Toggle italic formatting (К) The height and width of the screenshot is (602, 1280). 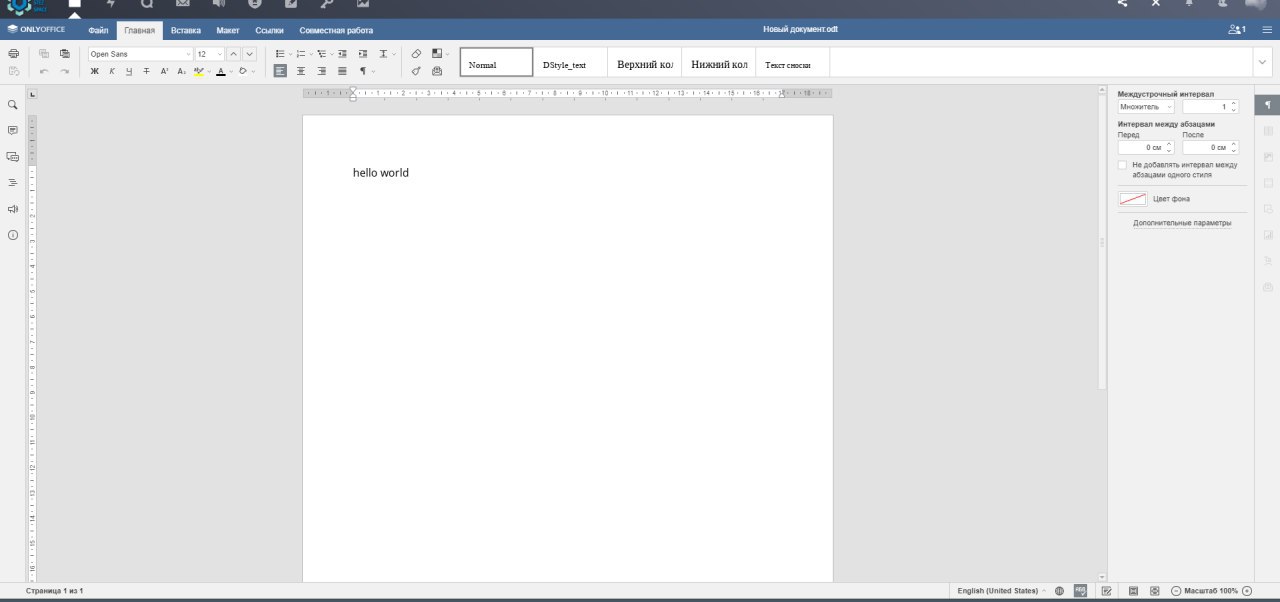[x=112, y=71]
